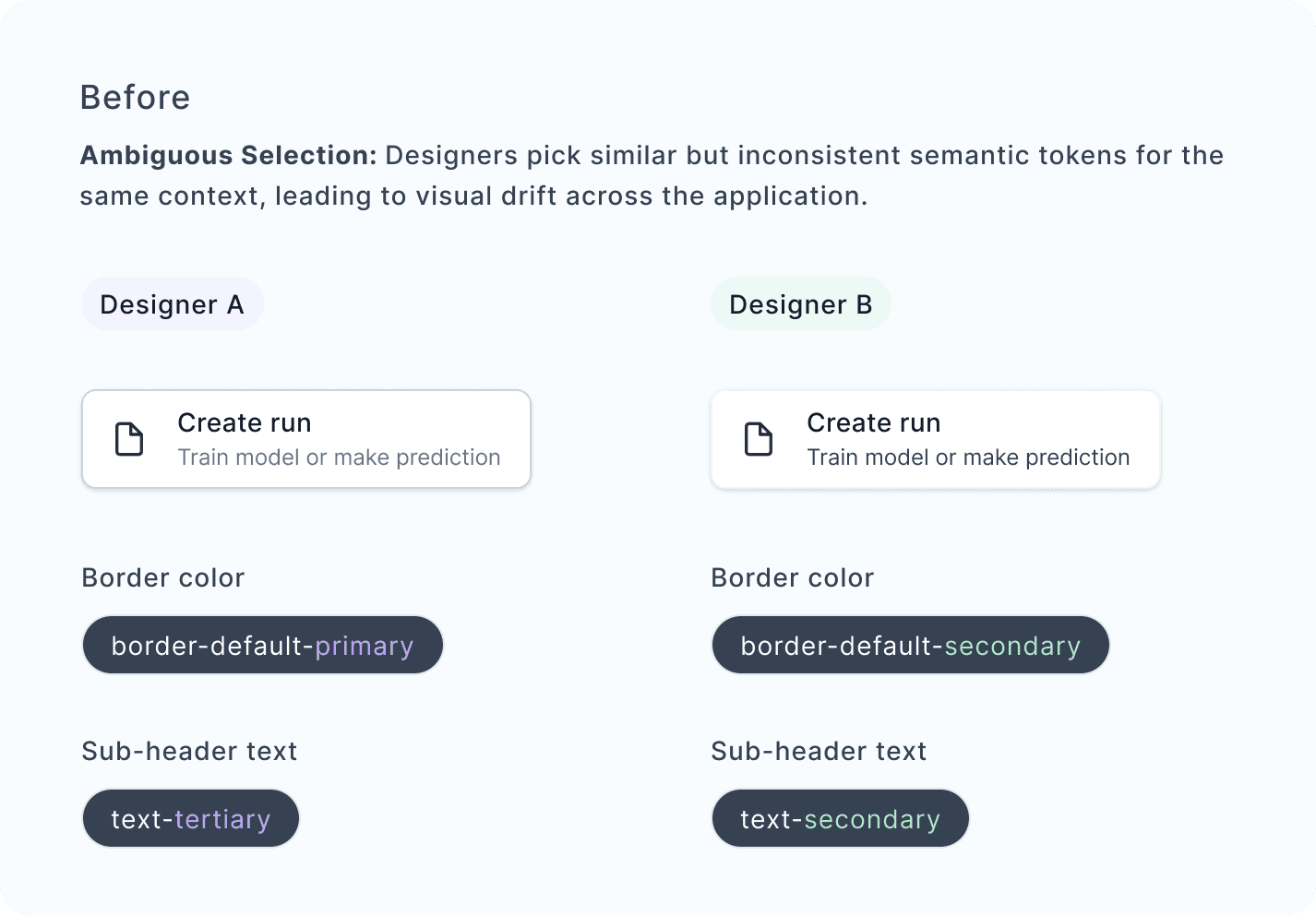The height and width of the screenshot is (915, 1316).
Task: Click Border color label under Designer A
Action: pyautogui.click(x=163, y=578)
